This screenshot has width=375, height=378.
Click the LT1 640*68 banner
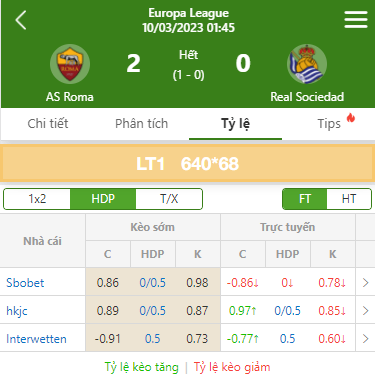click(x=187, y=164)
